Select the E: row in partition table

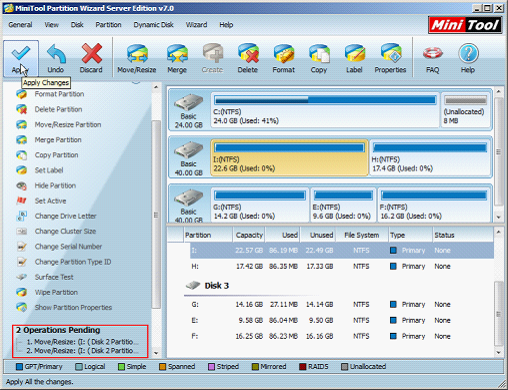(342, 320)
